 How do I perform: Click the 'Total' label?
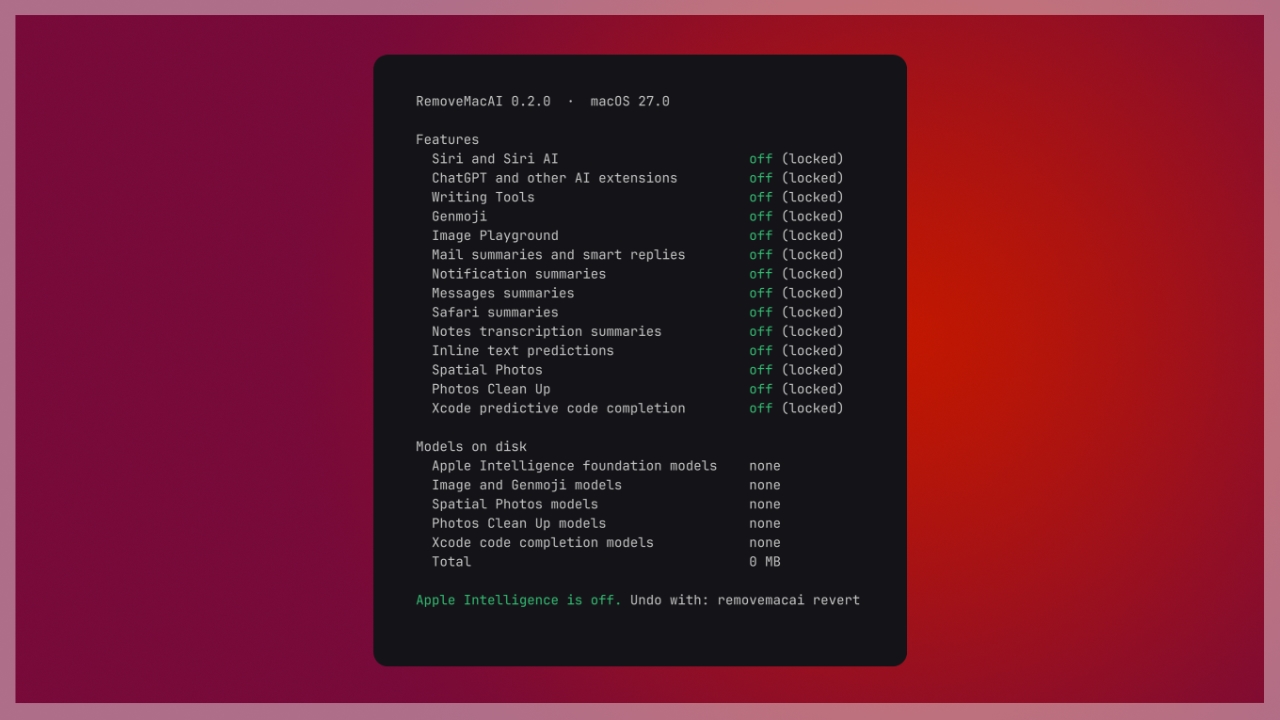pyautogui.click(x=451, y=562)
